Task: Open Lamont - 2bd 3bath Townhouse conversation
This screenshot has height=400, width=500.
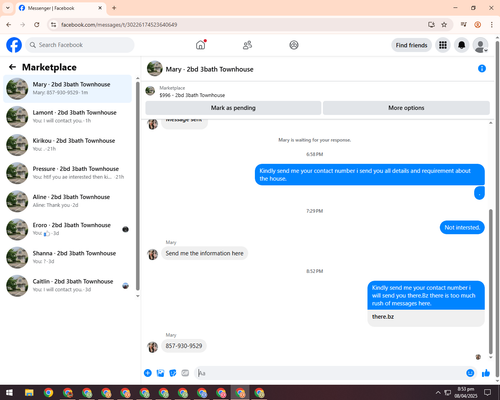Action: coord(67,117)
